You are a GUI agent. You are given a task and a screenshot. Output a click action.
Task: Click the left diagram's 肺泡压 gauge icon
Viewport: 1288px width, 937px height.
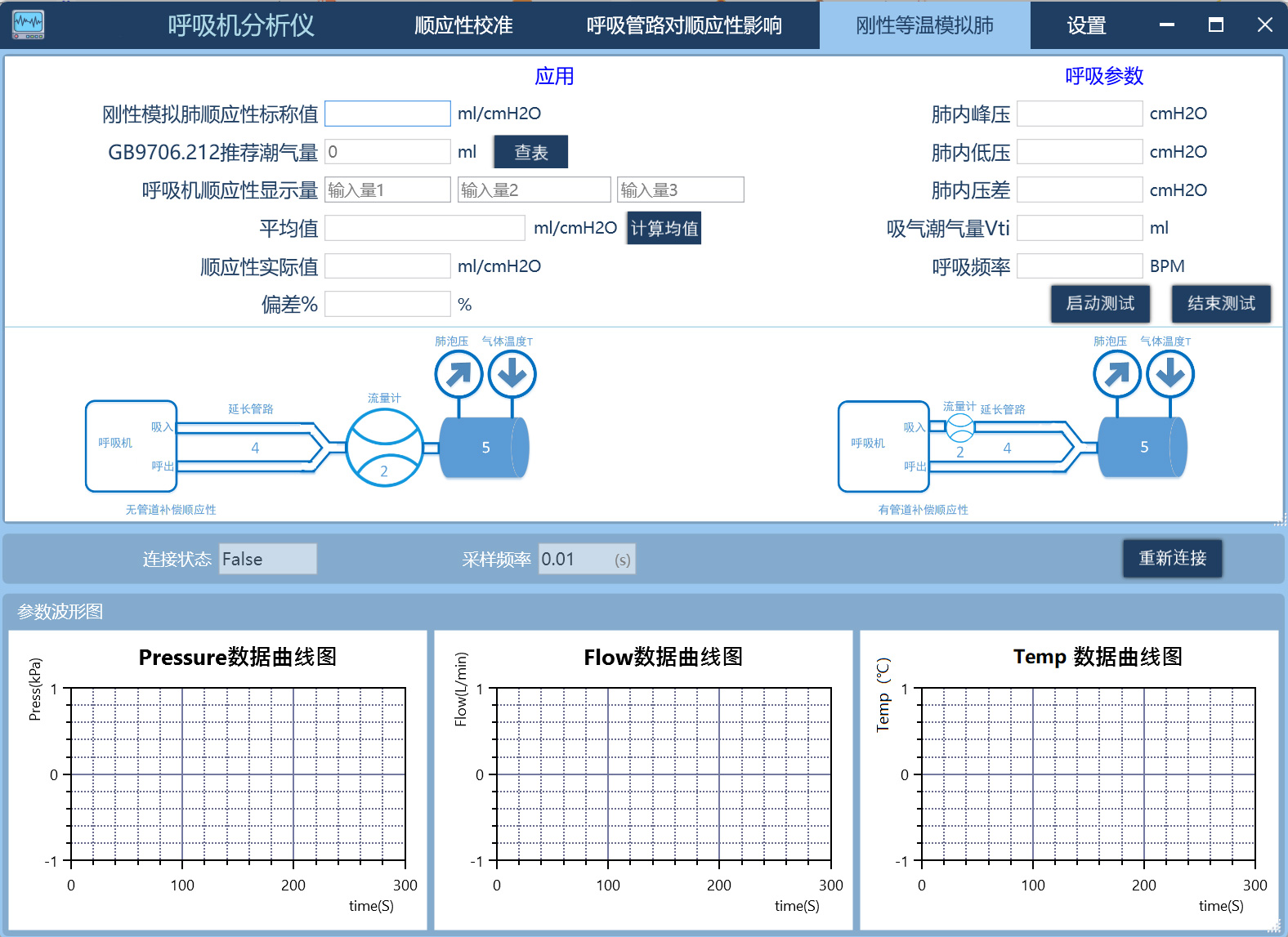click(x=458, y=374)
